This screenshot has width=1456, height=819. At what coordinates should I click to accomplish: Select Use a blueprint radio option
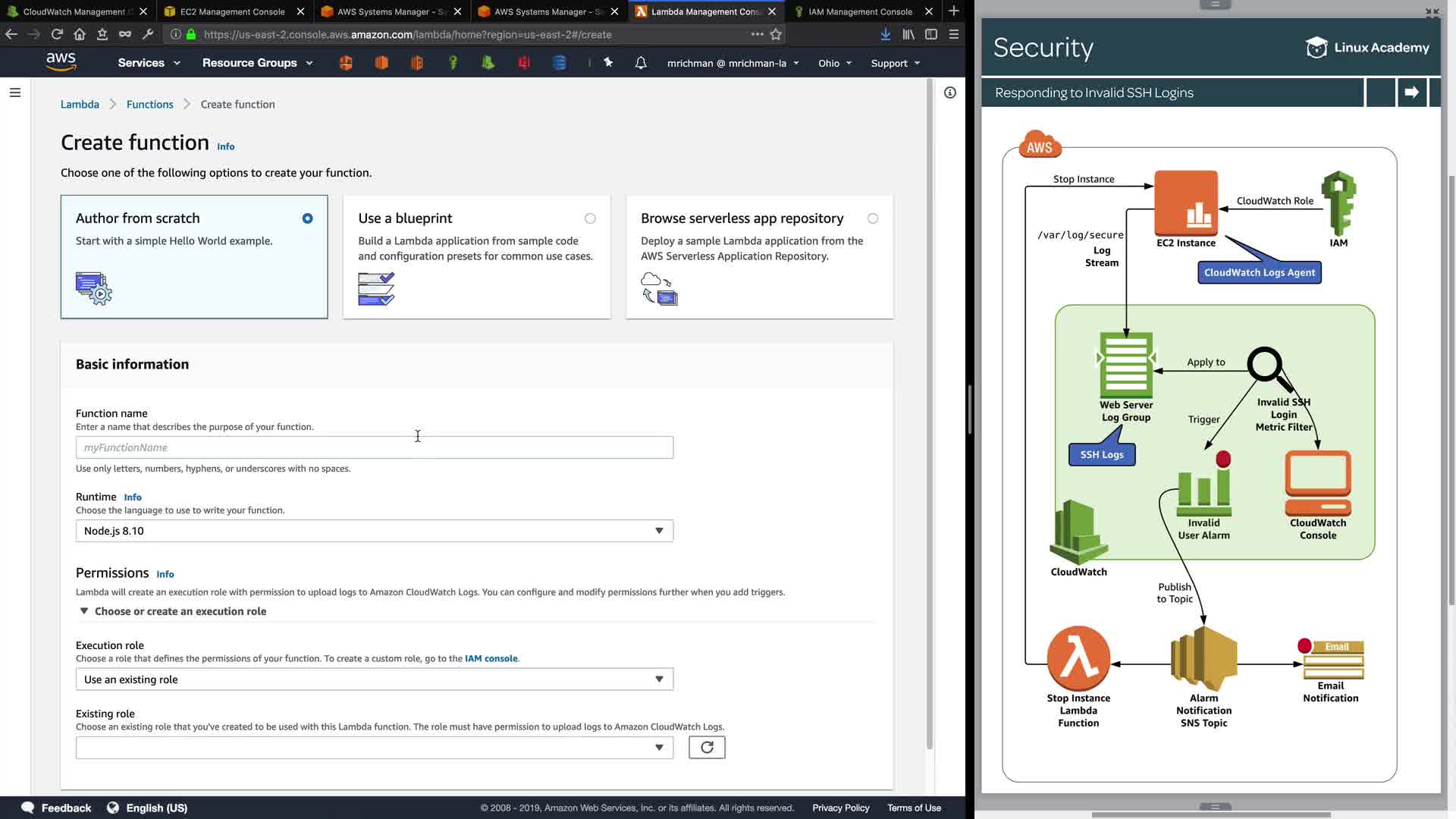coord(590,218)
